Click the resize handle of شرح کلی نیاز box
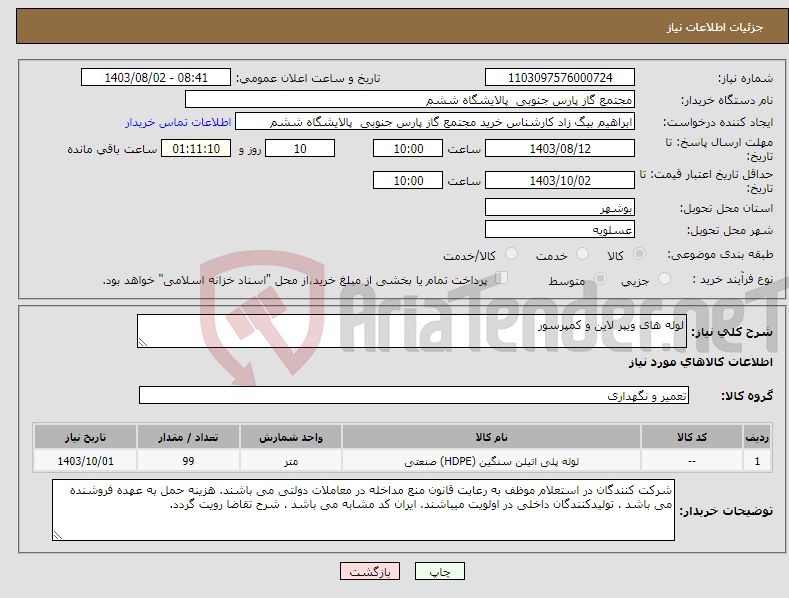The image size is (789, 598). point(143,342)
